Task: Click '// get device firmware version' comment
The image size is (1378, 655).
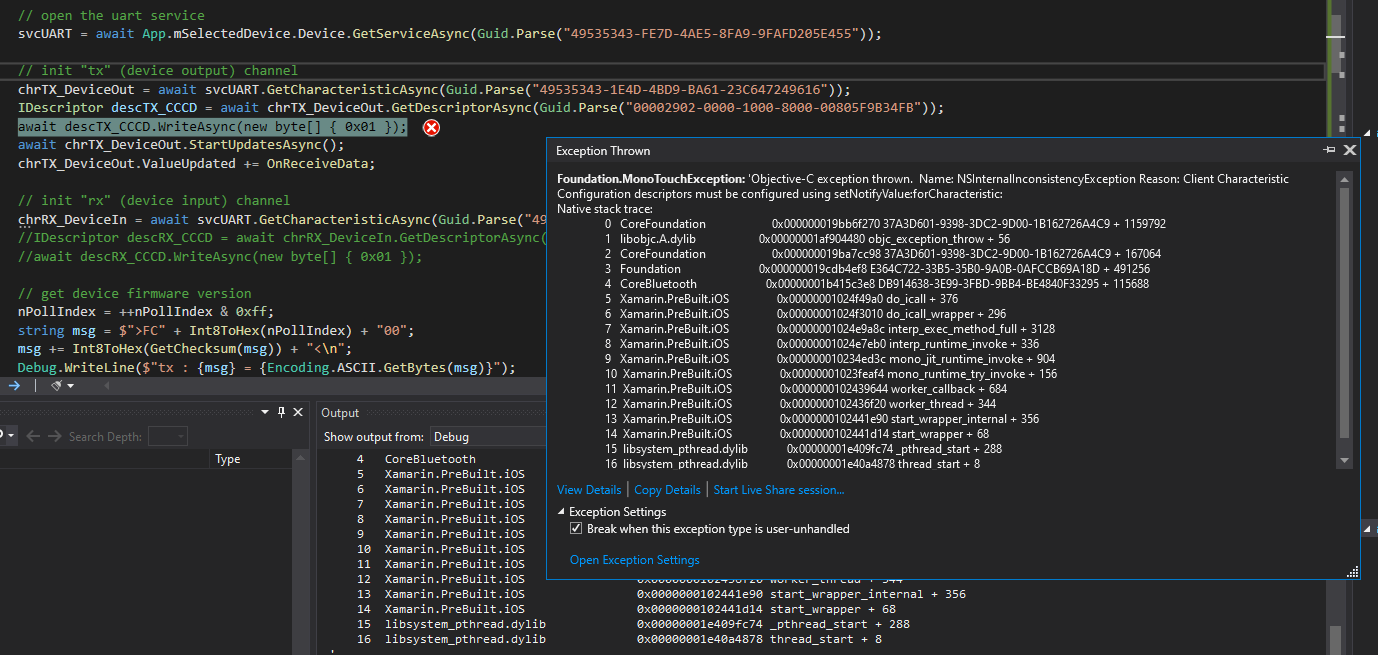Action: [135, 293]
